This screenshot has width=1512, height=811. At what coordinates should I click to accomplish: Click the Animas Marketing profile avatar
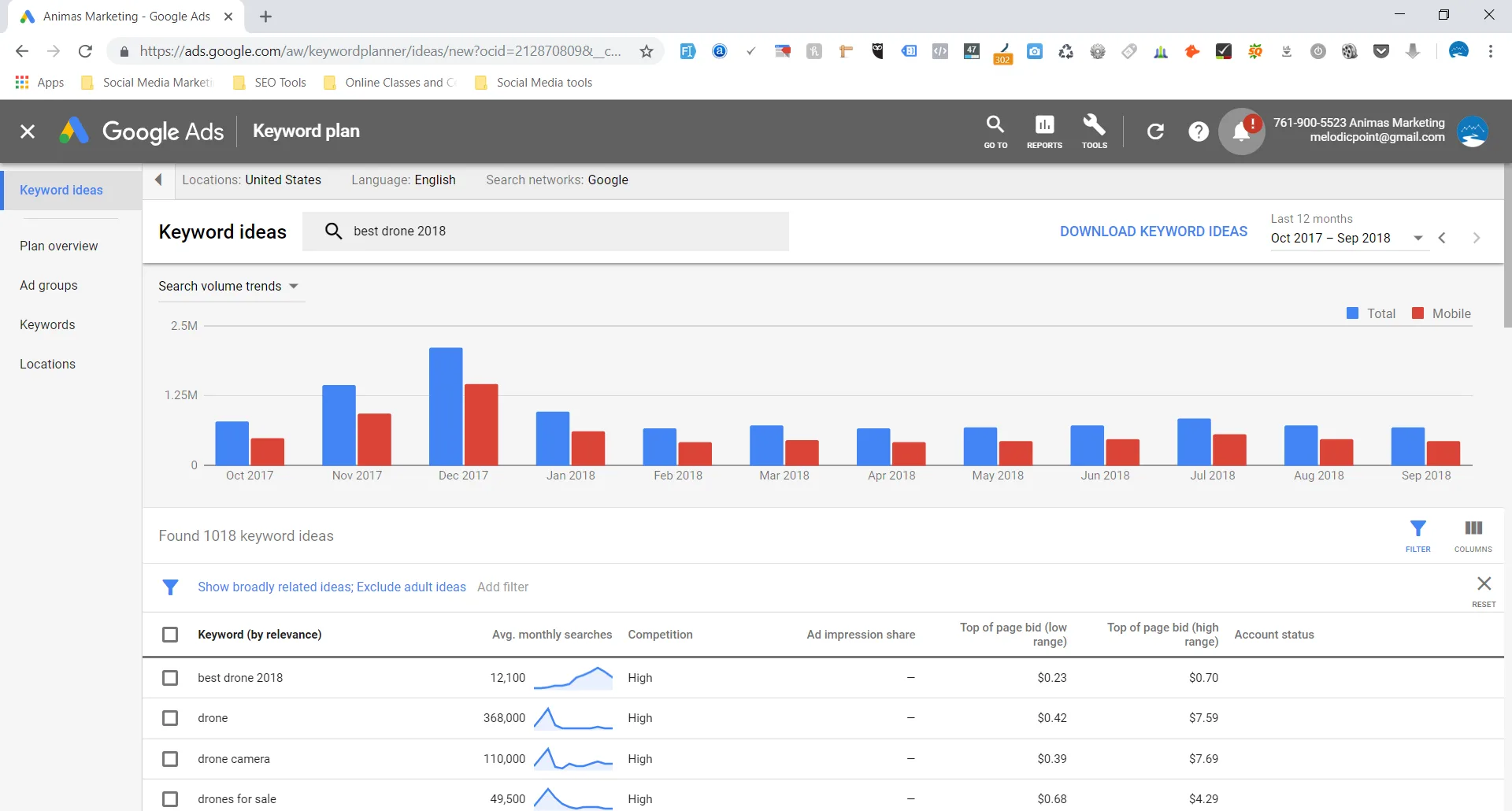(x=1473, y=131)
